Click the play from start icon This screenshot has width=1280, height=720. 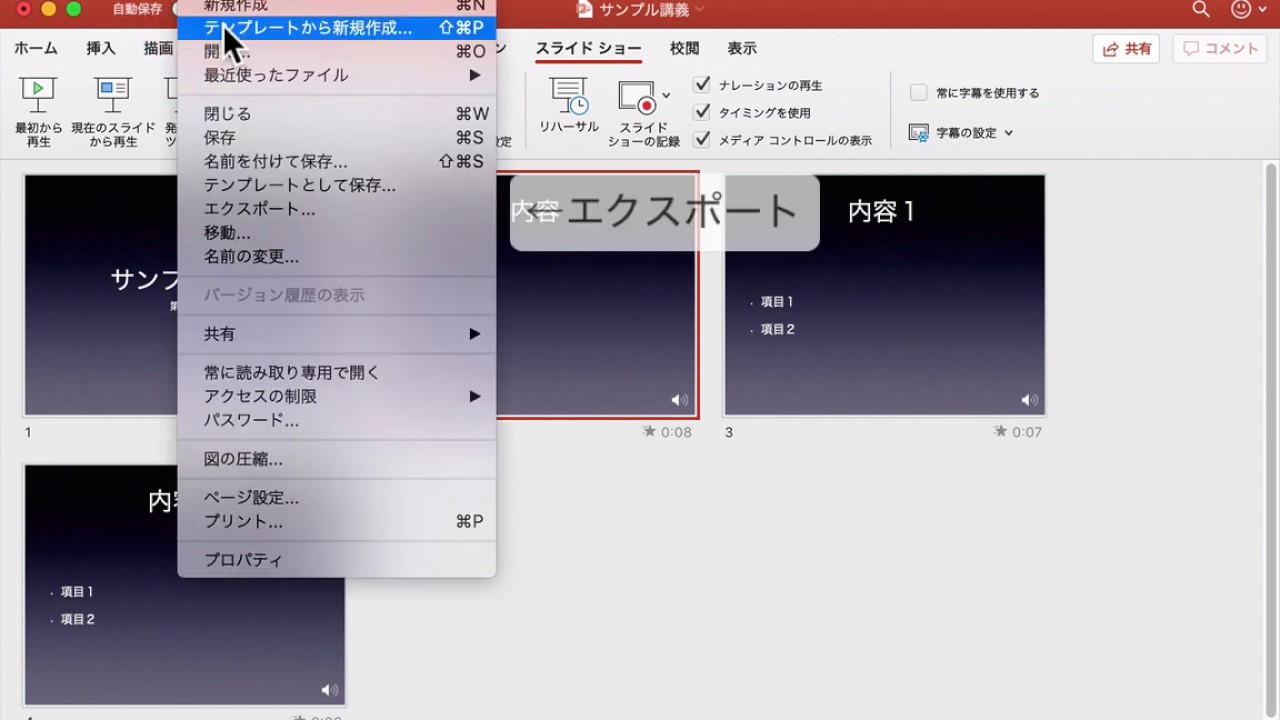(x=38, y=94)
